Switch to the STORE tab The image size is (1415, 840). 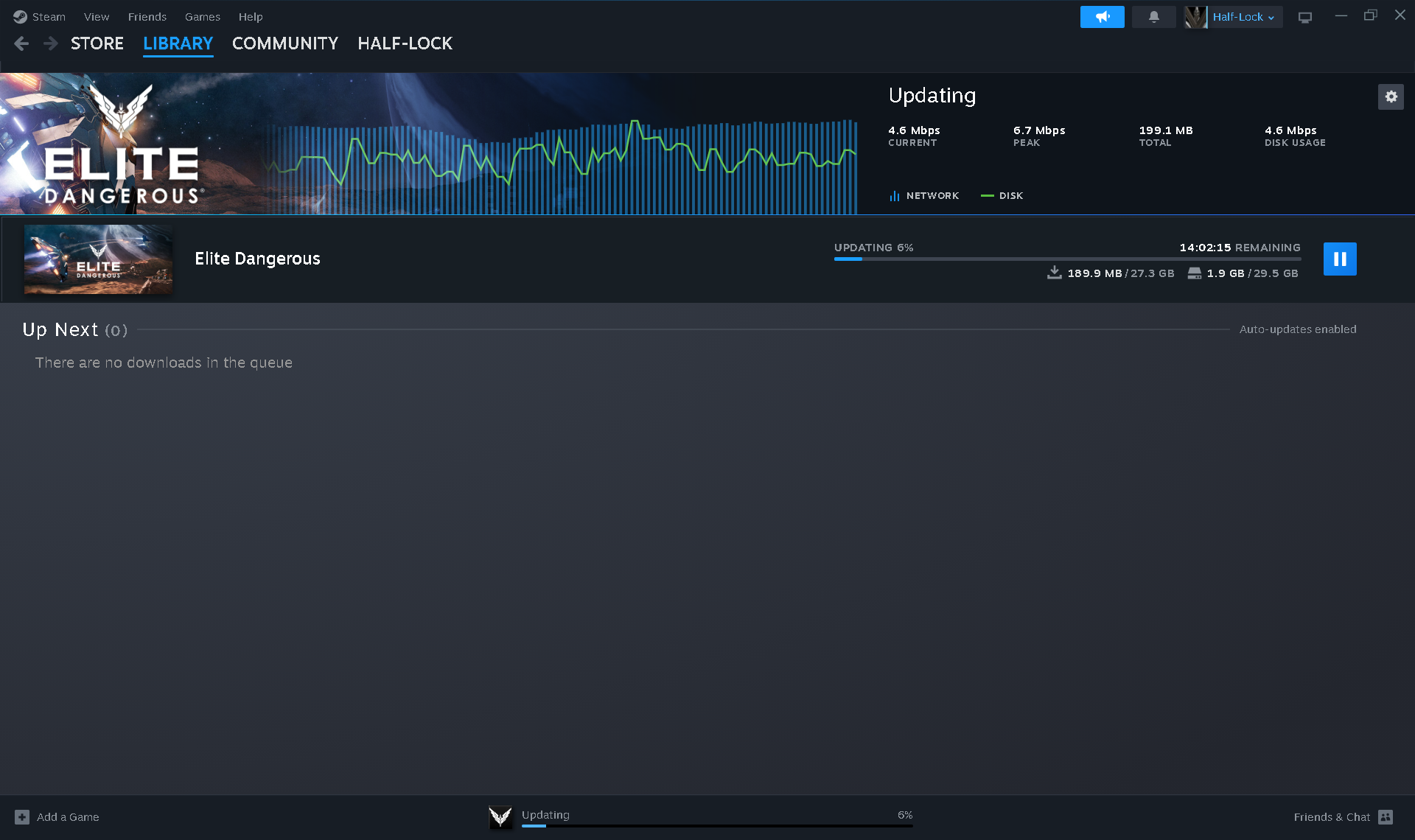97,43
